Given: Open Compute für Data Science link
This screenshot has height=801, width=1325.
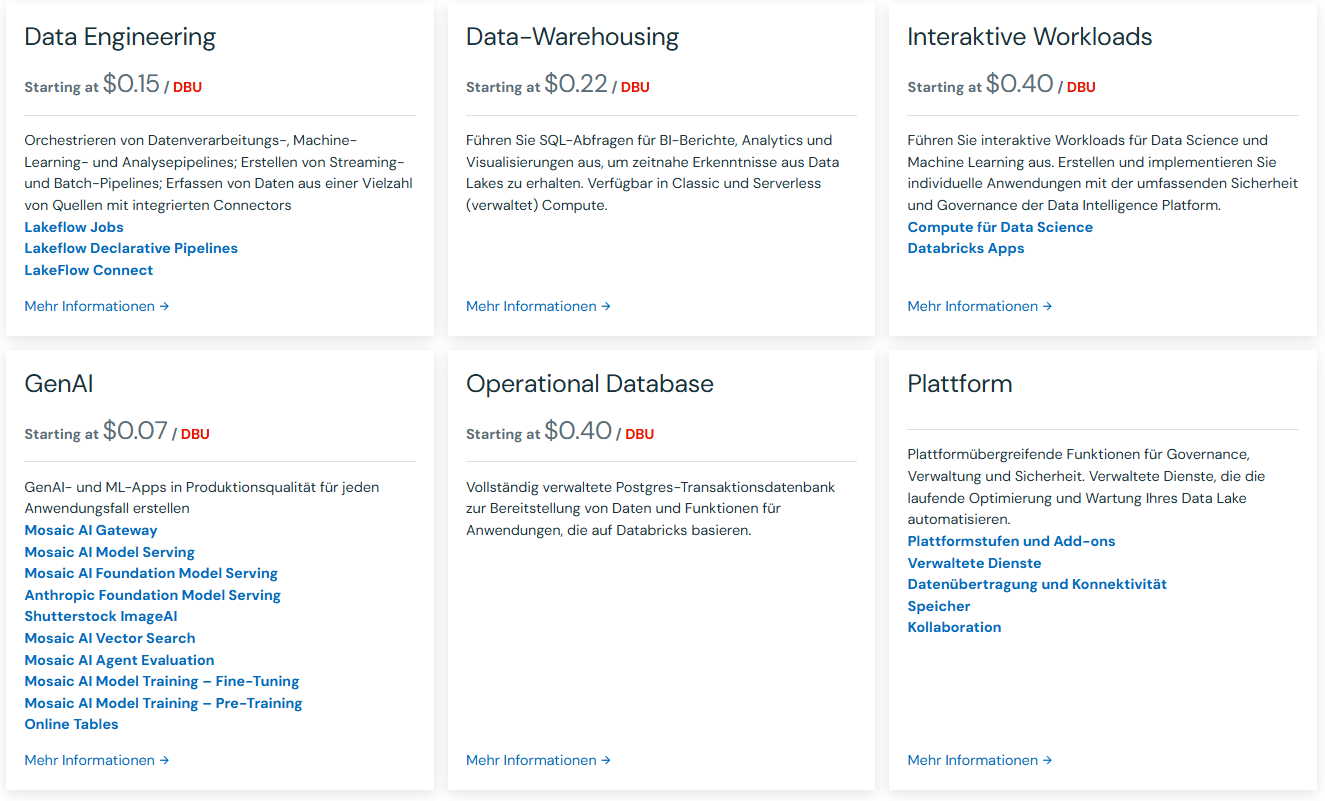Looking at the screenshot, I should (x=1000, y=227).
